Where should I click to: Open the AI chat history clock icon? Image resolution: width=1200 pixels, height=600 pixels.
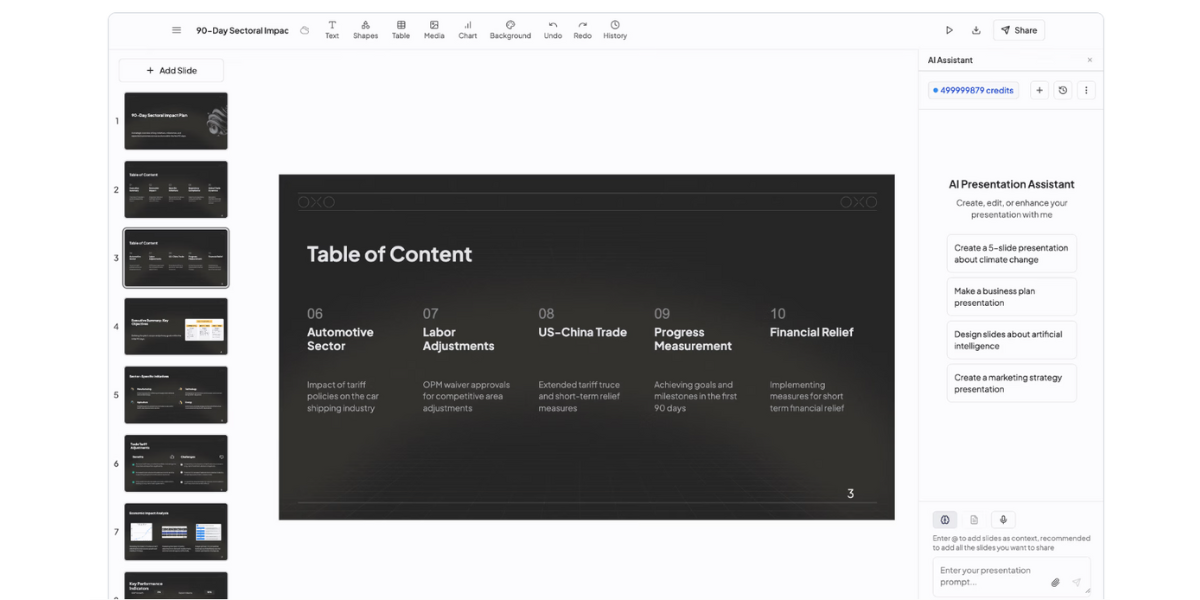[x=1062, y=90]
